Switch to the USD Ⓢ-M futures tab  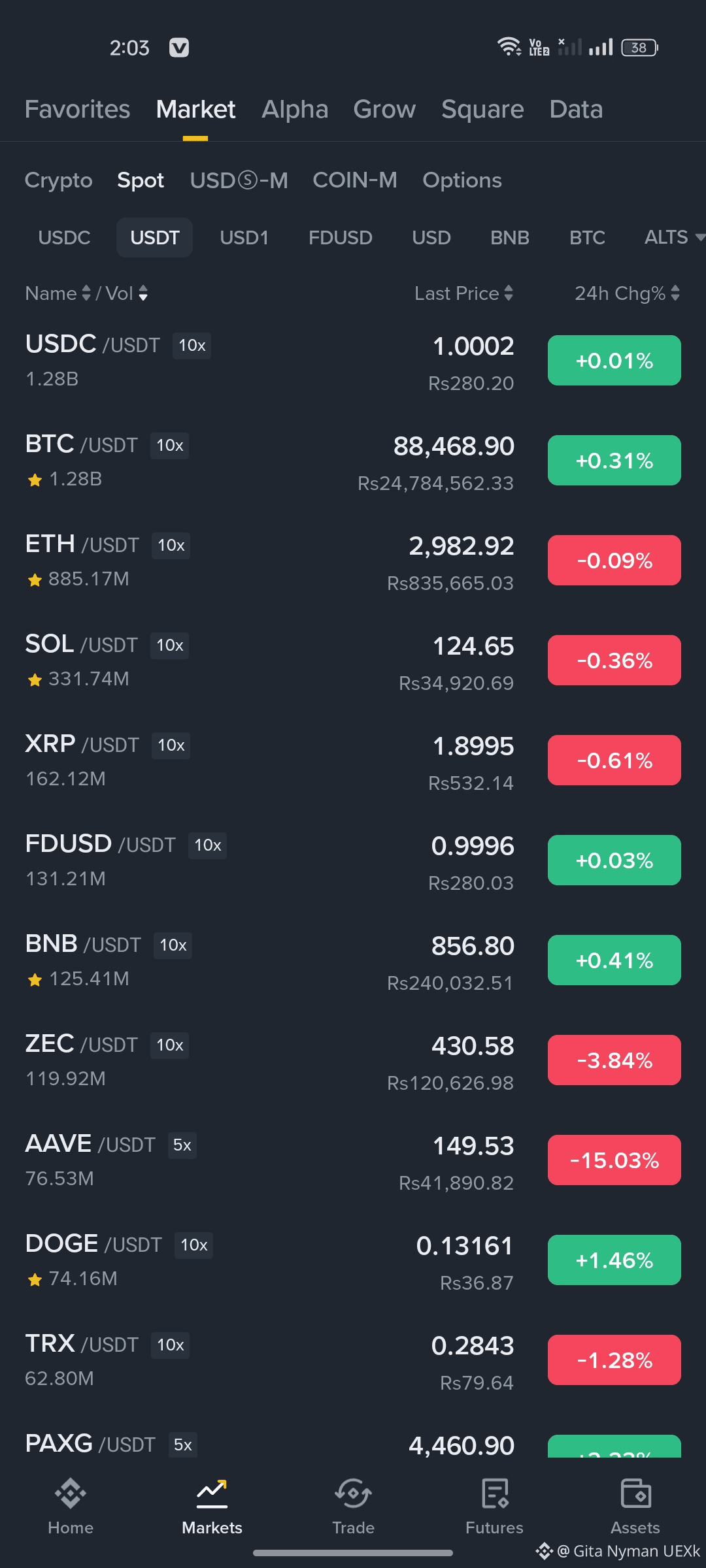239,180
